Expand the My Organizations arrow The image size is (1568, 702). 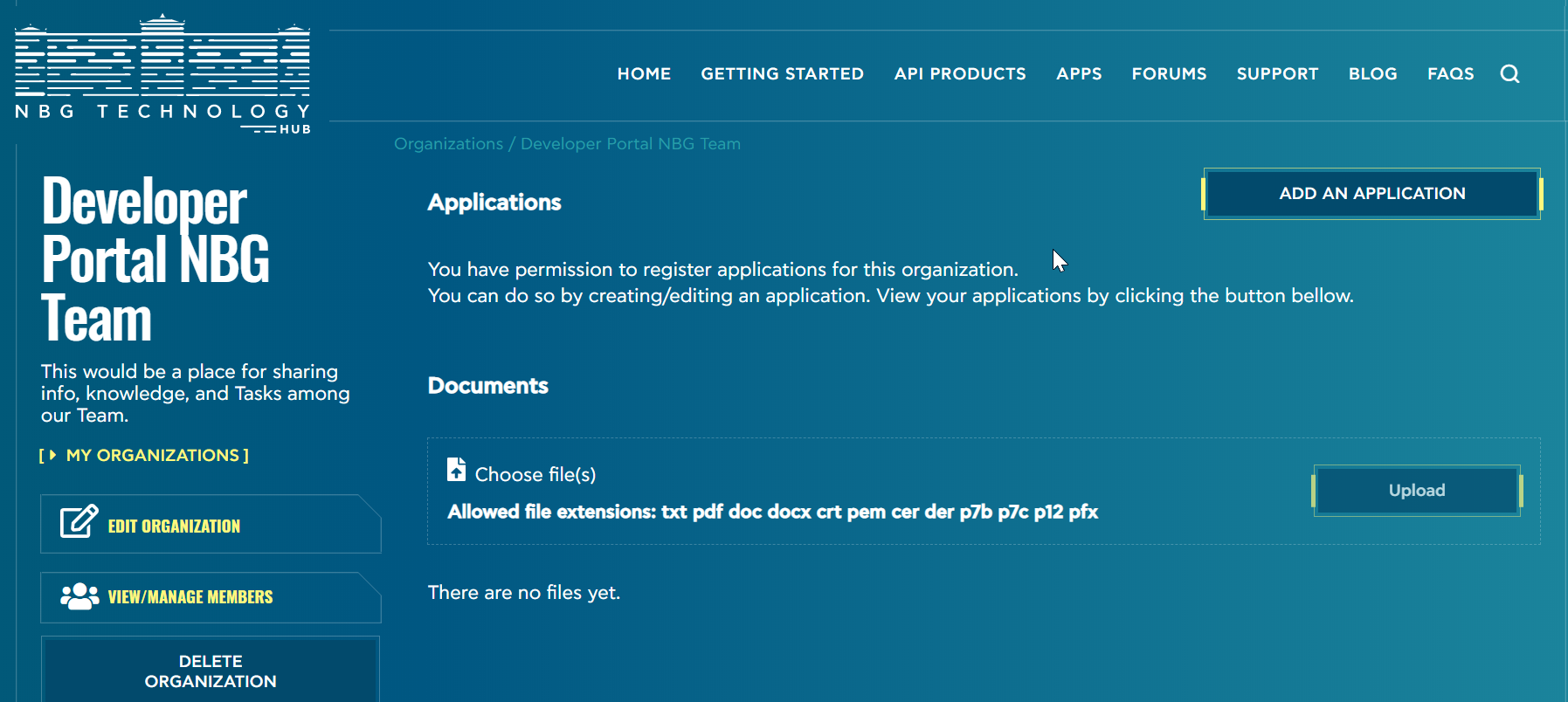[x=53, y=455]
